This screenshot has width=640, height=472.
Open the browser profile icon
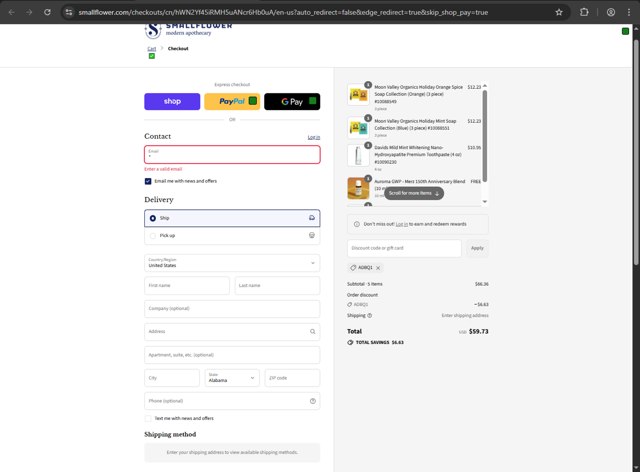(x=611, y=12)
